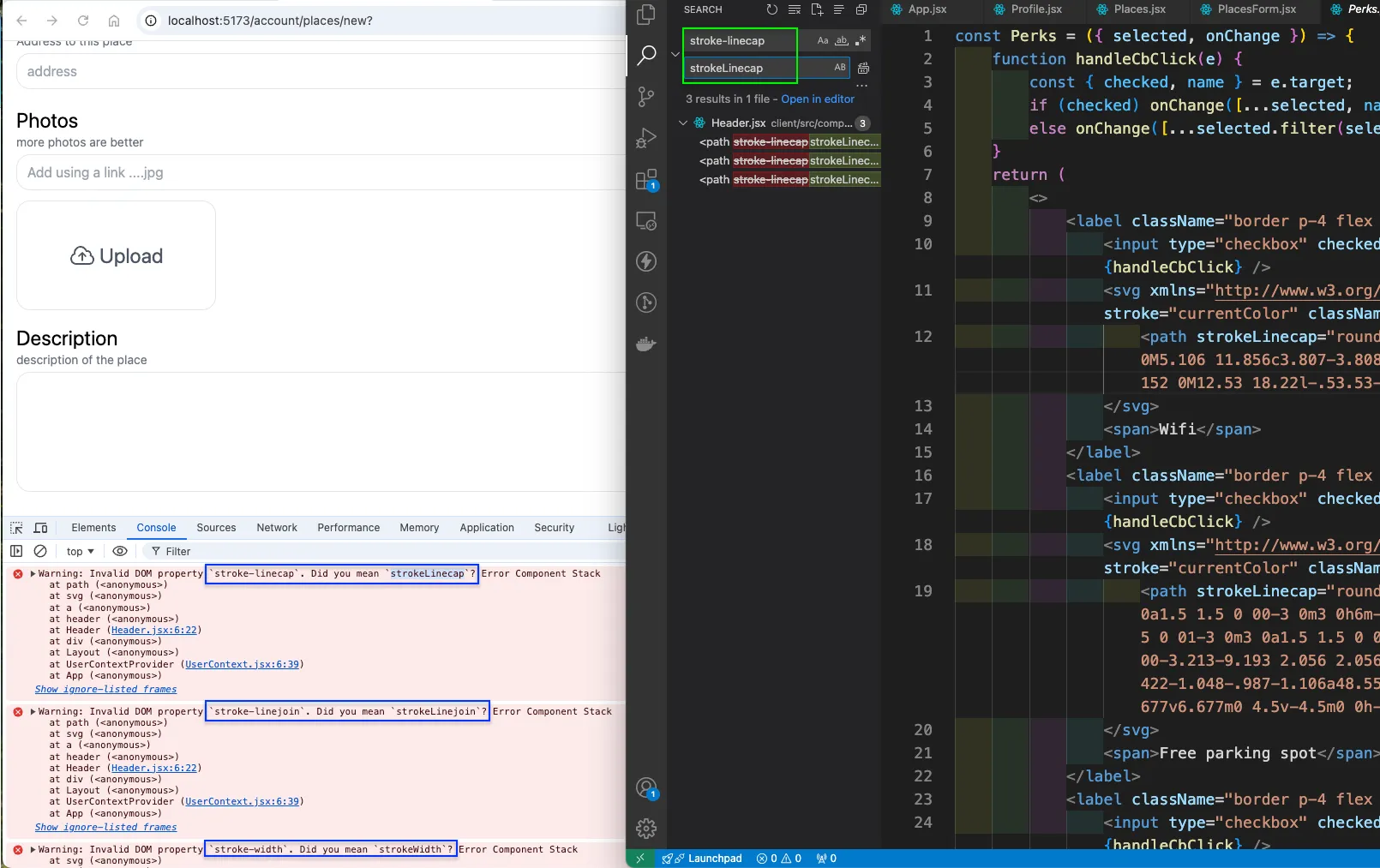The width and height of the screenshot is (1380, 868).
Task: Click the address input field
Action: [321, 71]
